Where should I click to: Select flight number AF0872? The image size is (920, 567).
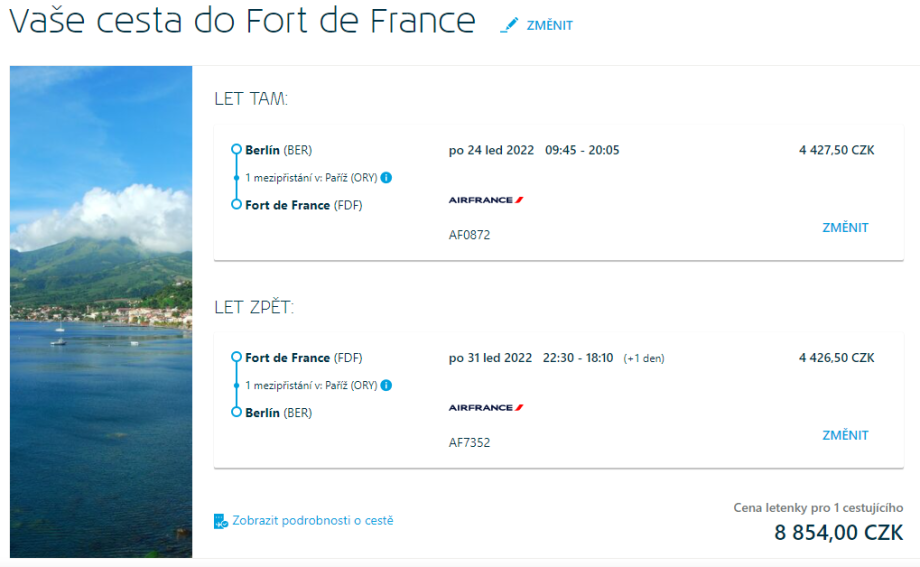[x=470, y=236]
